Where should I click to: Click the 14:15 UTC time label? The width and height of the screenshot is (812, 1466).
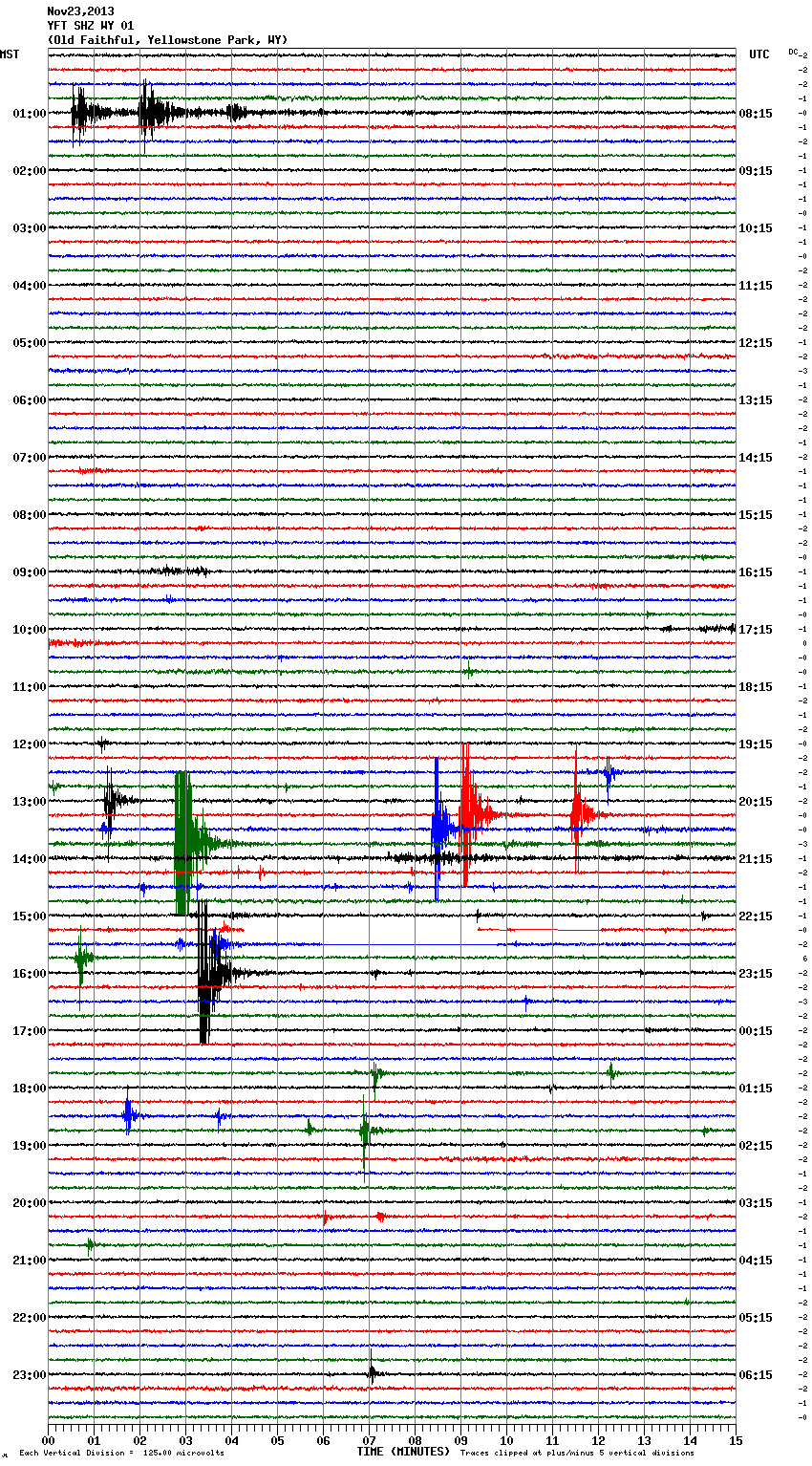pyautogui.click(x=756, y=457)
